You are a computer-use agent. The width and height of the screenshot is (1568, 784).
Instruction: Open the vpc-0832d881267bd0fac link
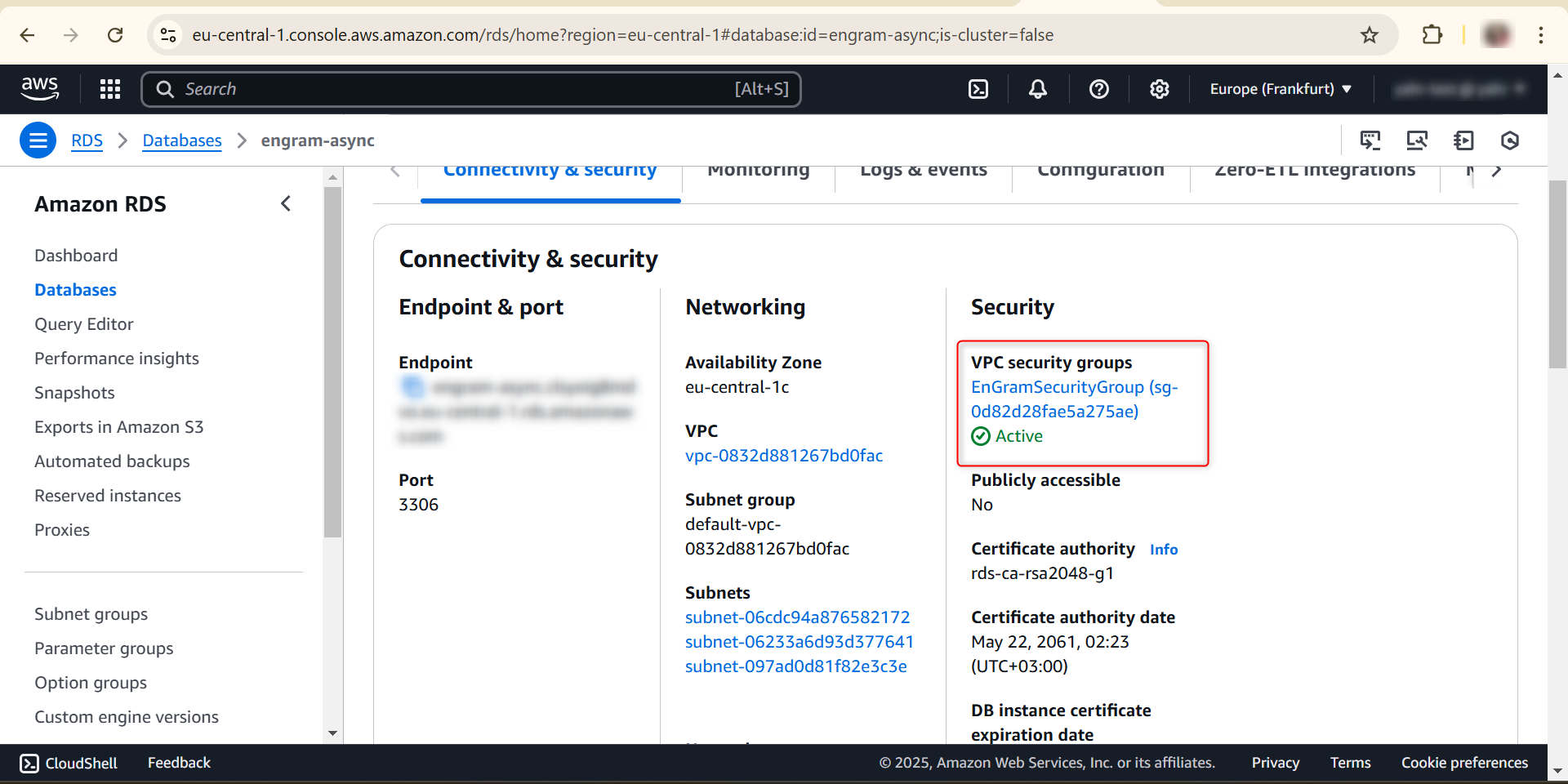[783, 456]
